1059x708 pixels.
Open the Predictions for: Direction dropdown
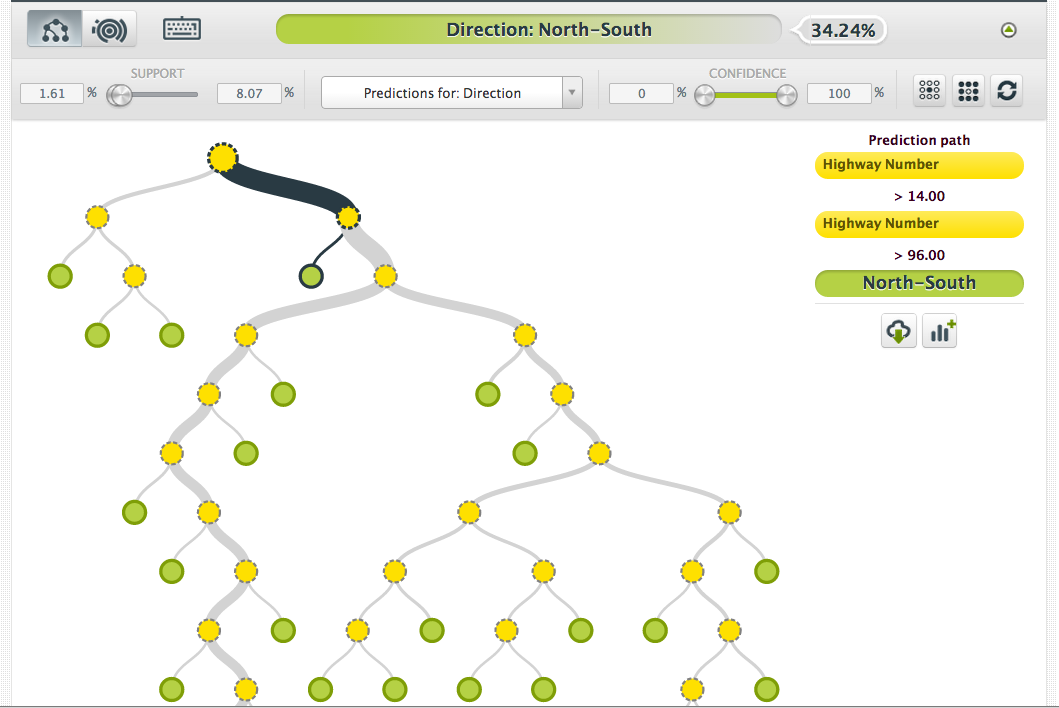pos(450,92)
